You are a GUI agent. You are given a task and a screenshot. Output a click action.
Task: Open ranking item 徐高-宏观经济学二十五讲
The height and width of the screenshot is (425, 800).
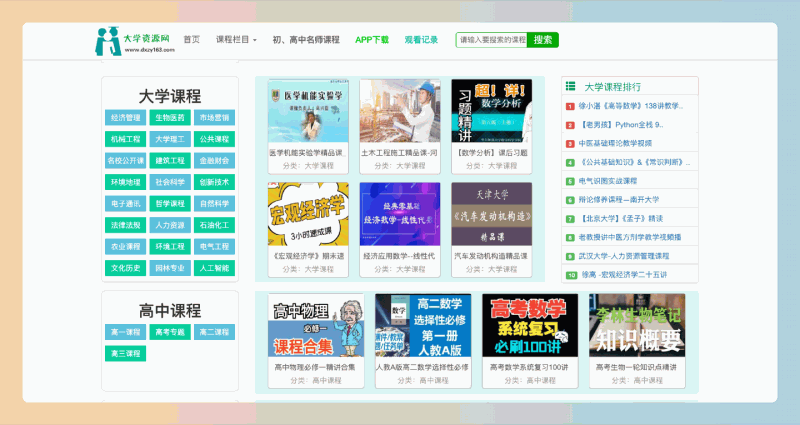tap(624, 274)
